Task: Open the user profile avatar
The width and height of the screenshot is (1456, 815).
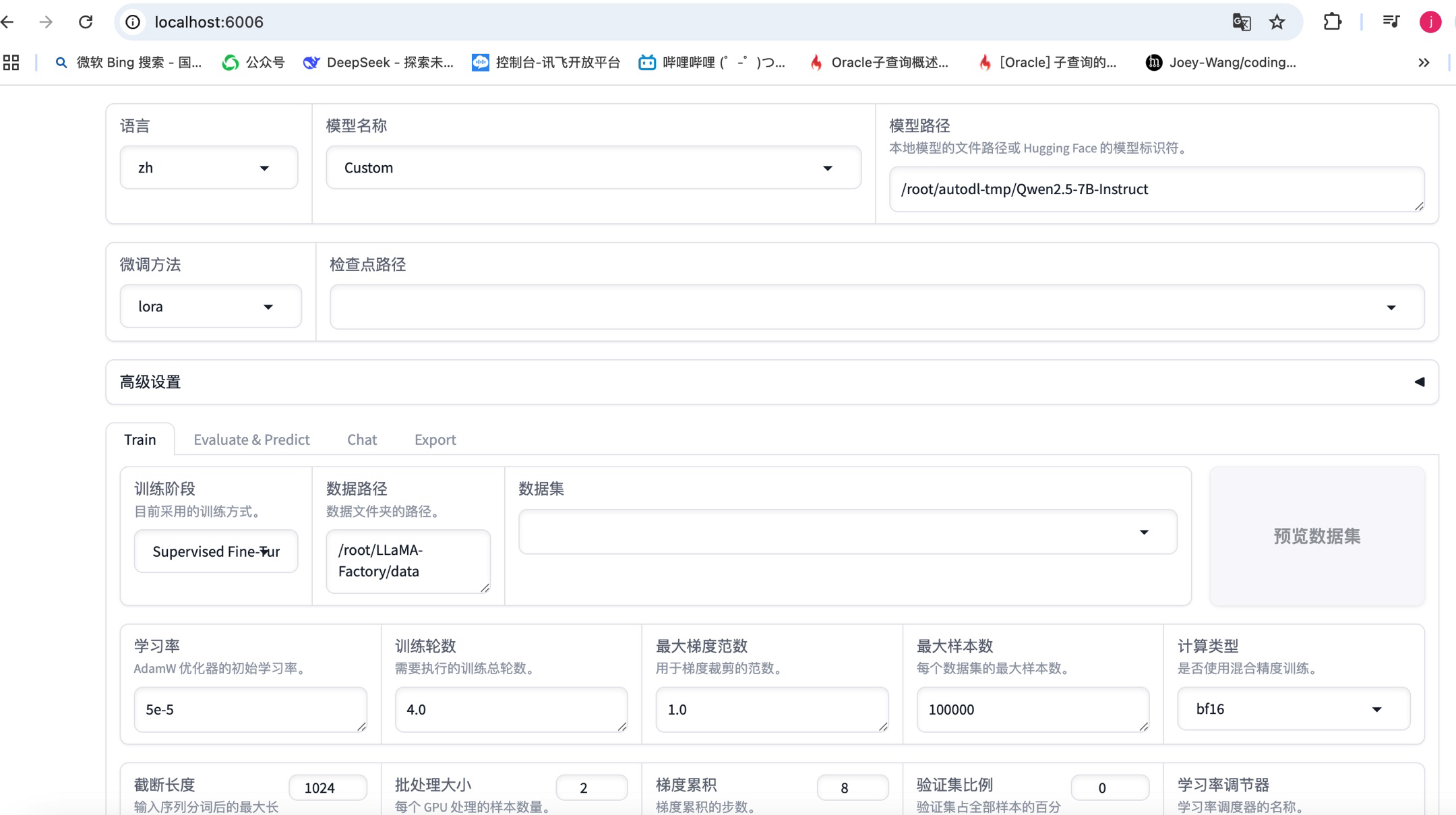Action: (x=1430, y=22)
